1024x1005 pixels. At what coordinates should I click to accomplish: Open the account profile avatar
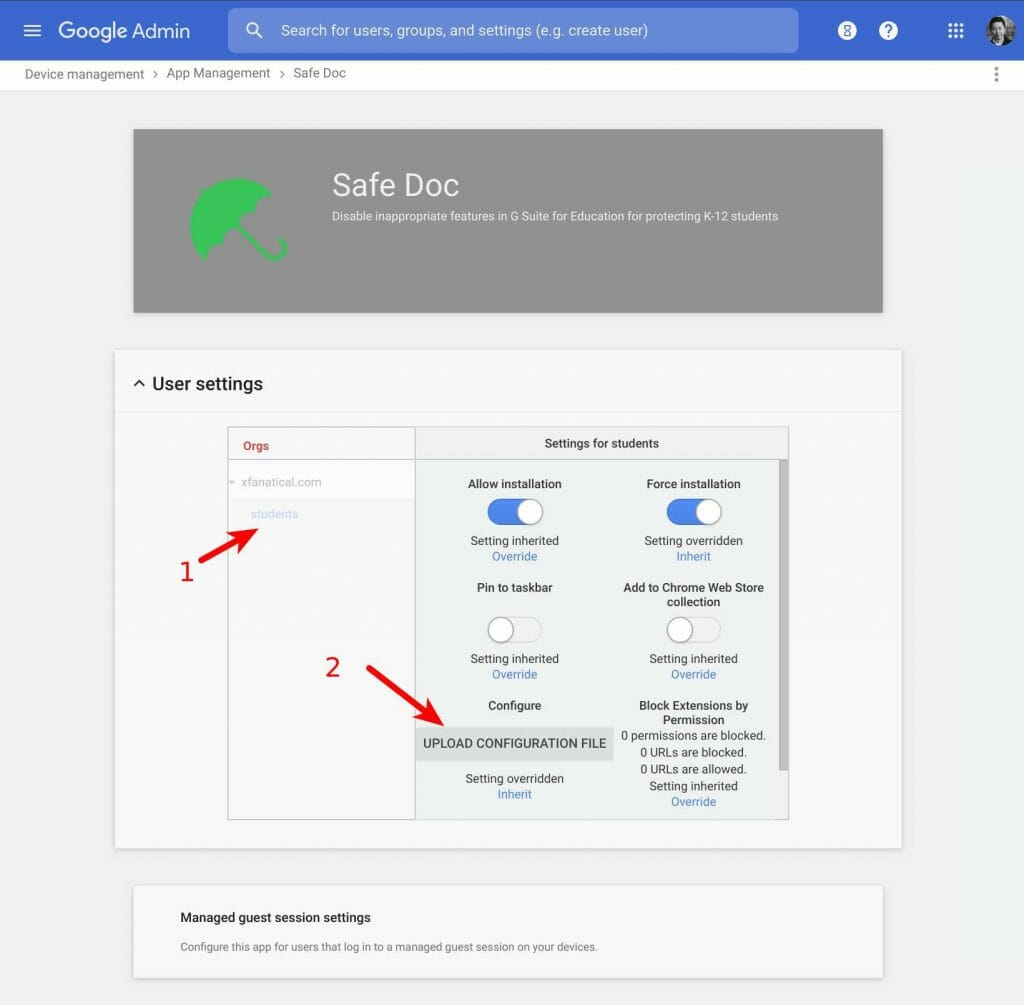pos(999,31)
